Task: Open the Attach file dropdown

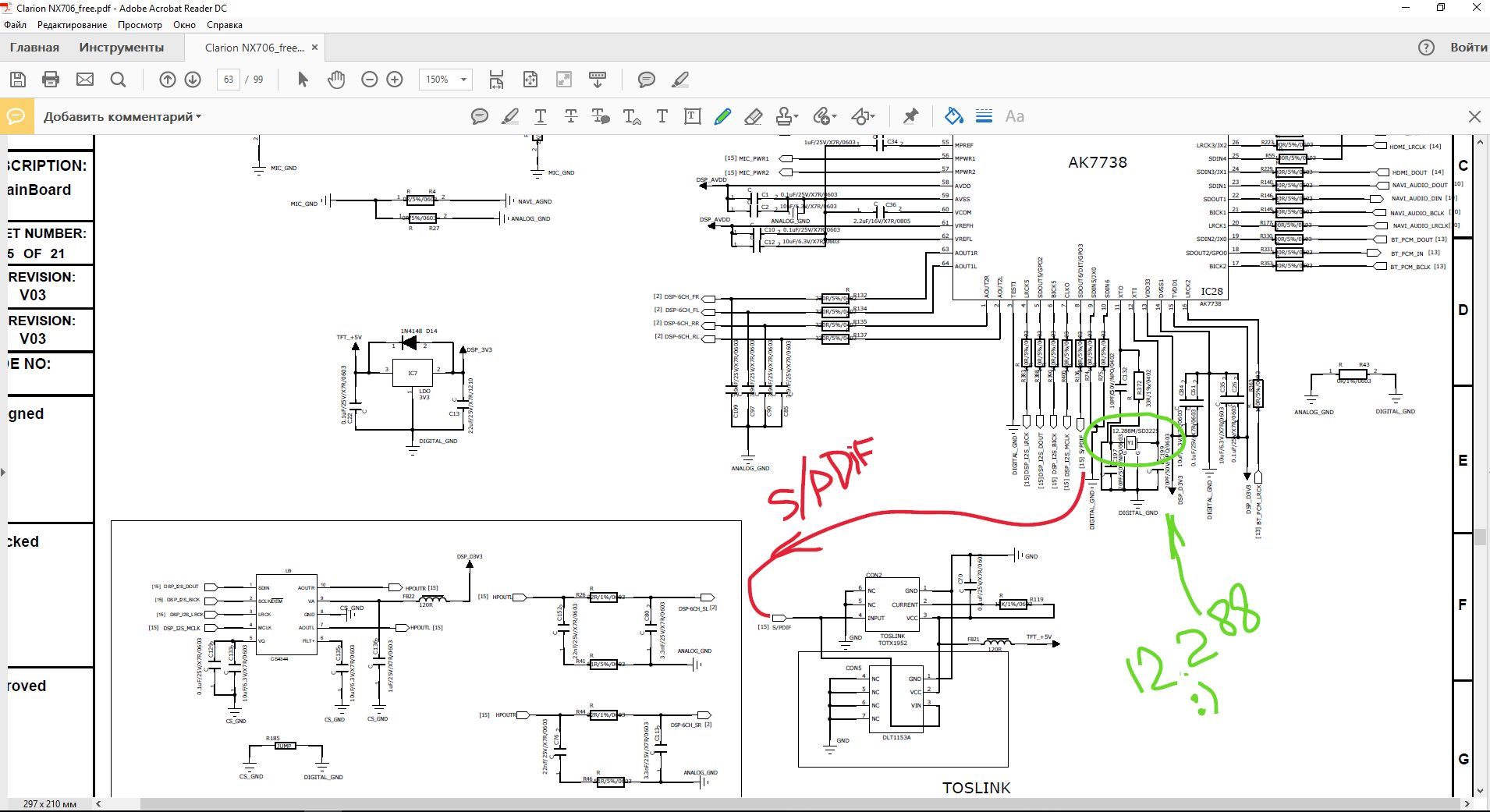Action: click(x=825, y=117)
